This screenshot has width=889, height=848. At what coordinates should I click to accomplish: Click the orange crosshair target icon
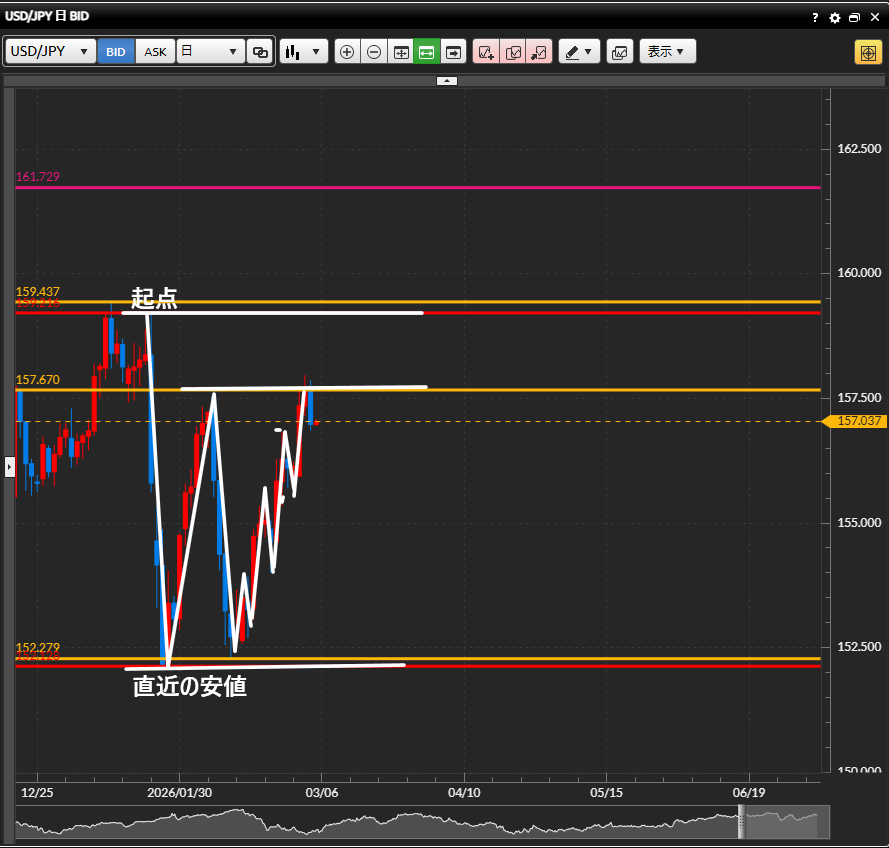click(x=867, y=52)
